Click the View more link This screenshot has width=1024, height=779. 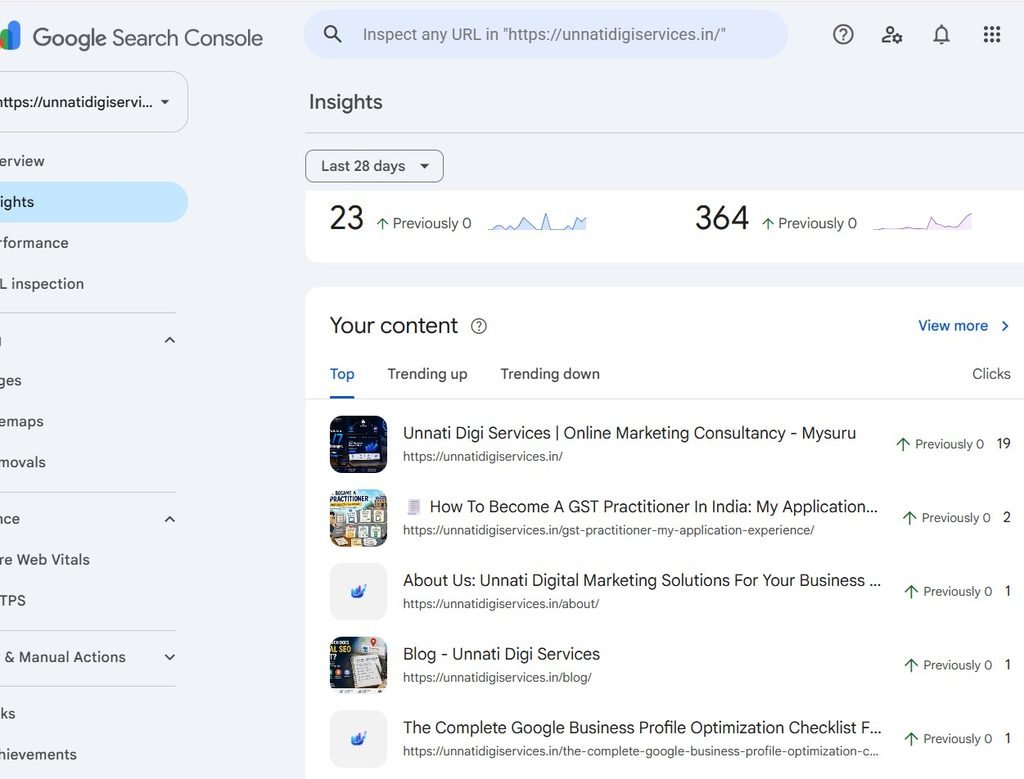coord(953,326)
